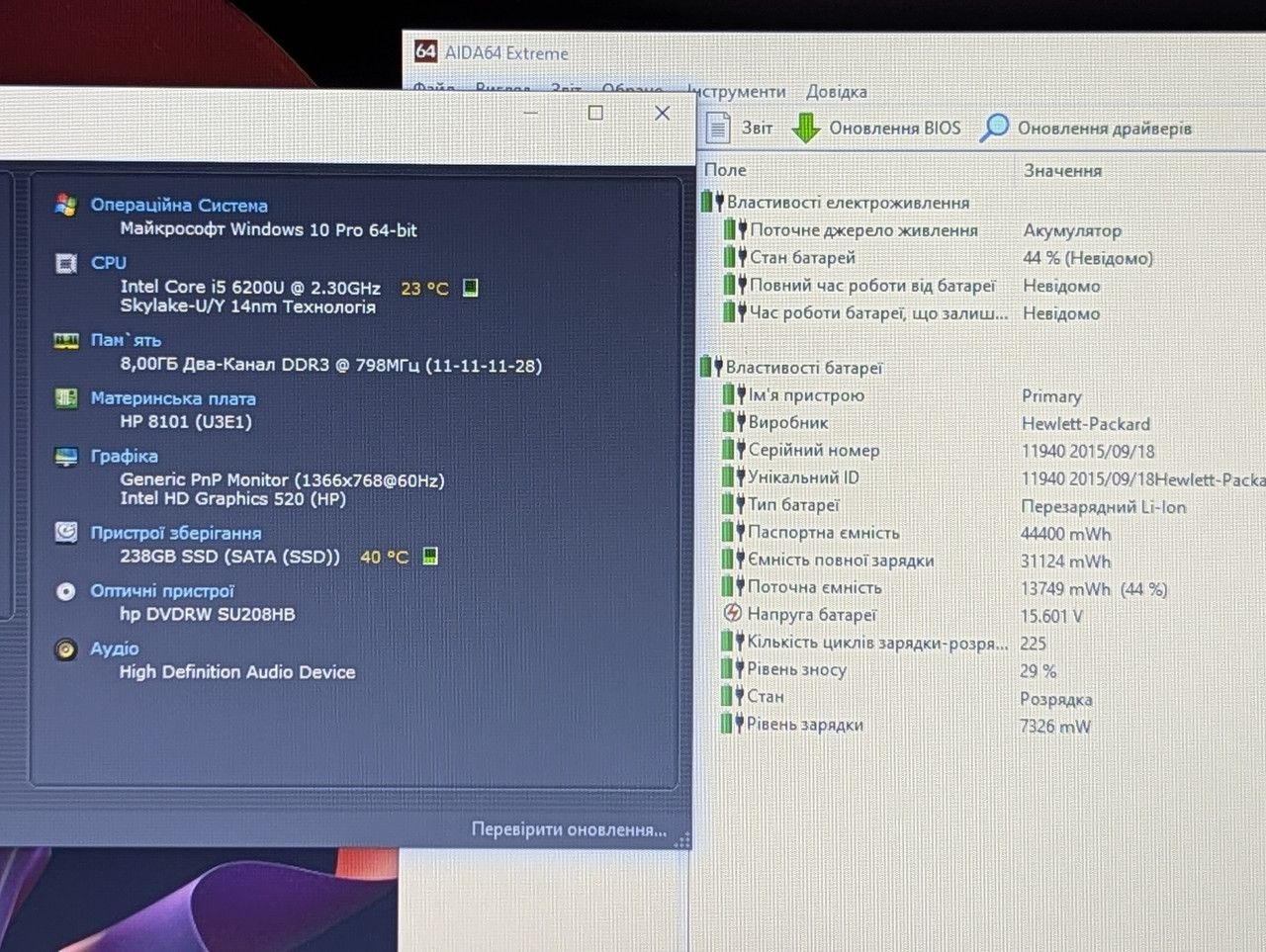The height and width of the screenshot is (952, 1266).
Task: Click the speaker icon beside Аудіо
Action: (66, 649)
